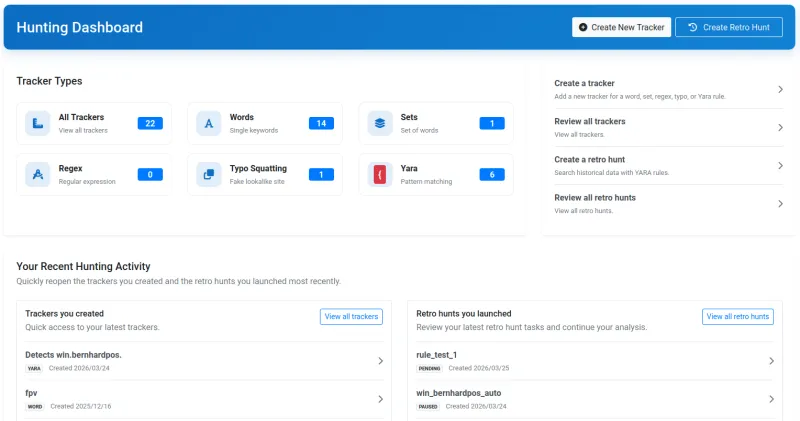Expand the Create a tracker chevron
Image resolution: width=800 pixels, height=421 pixels.
pyautogui.click(x=780, y=89)
